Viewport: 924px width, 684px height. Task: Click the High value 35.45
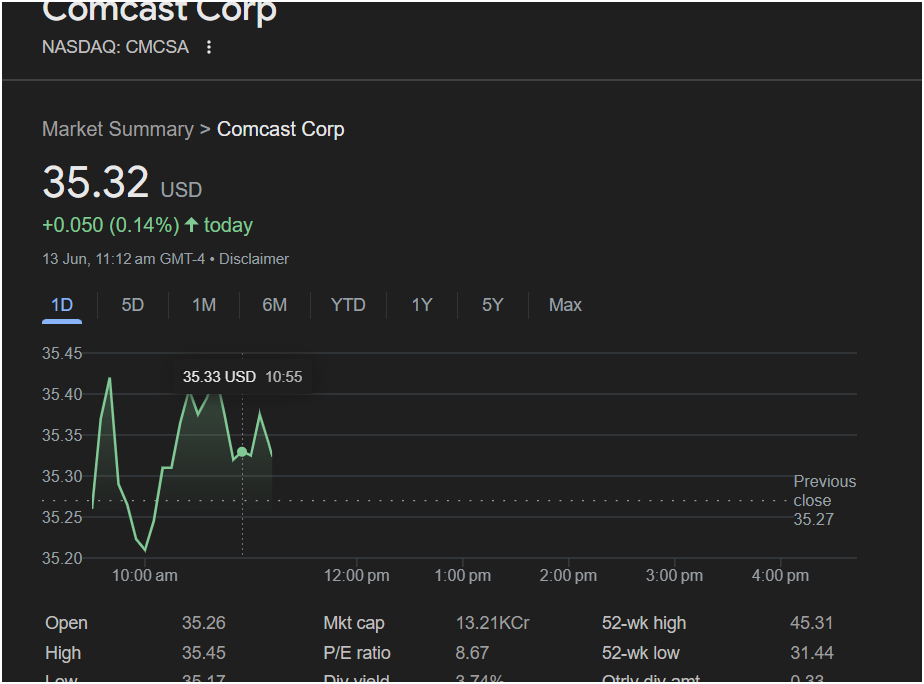[x=204, y=653]
